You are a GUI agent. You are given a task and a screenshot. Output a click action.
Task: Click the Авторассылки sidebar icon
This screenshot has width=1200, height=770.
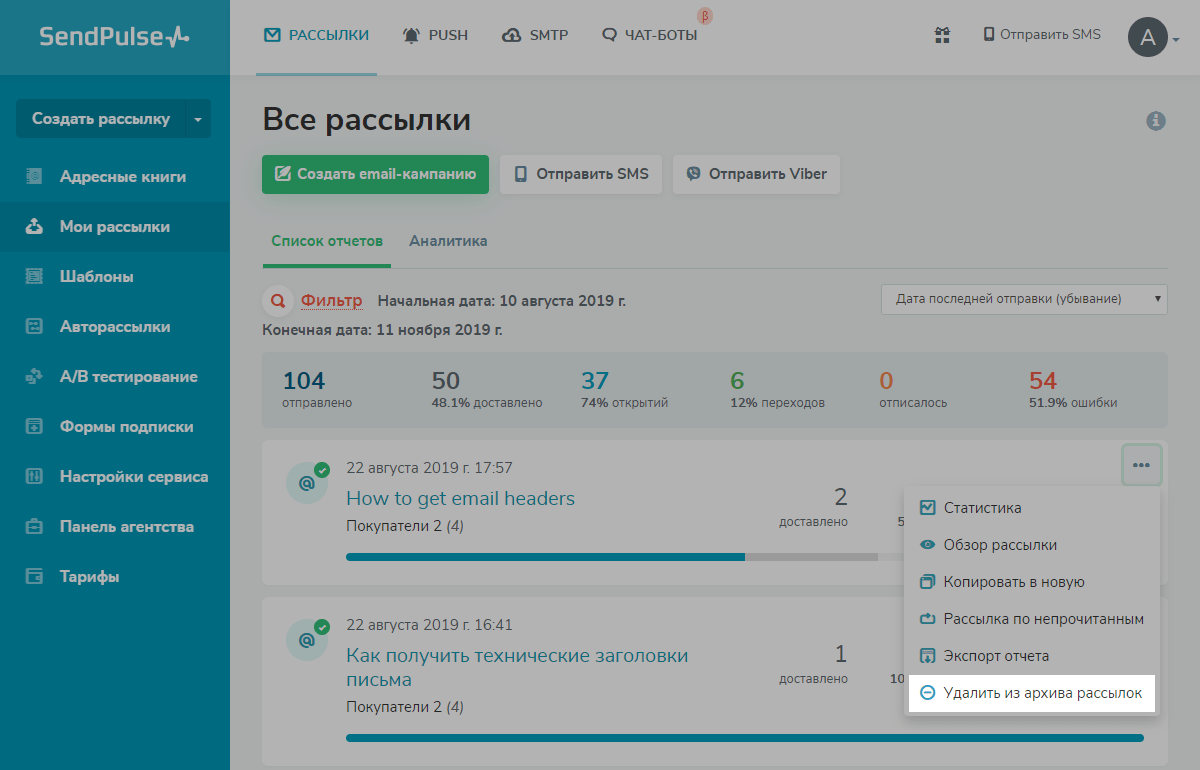34,327
